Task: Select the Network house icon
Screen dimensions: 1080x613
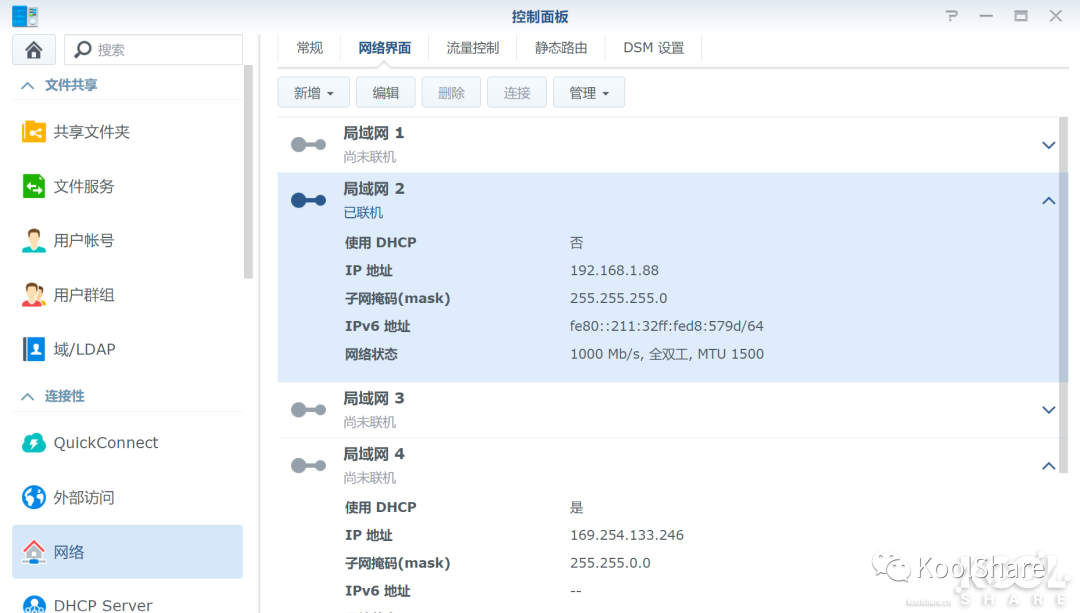Action: (x=34, y=552)
